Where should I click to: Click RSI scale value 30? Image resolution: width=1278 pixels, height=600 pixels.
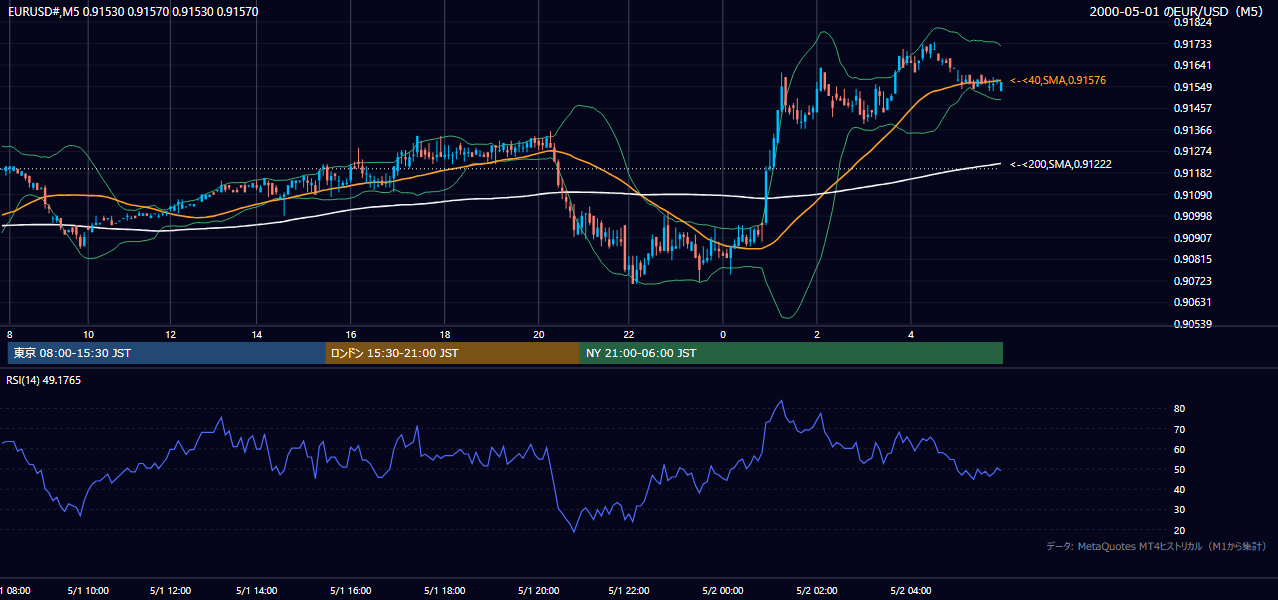tap(1179, 510)
